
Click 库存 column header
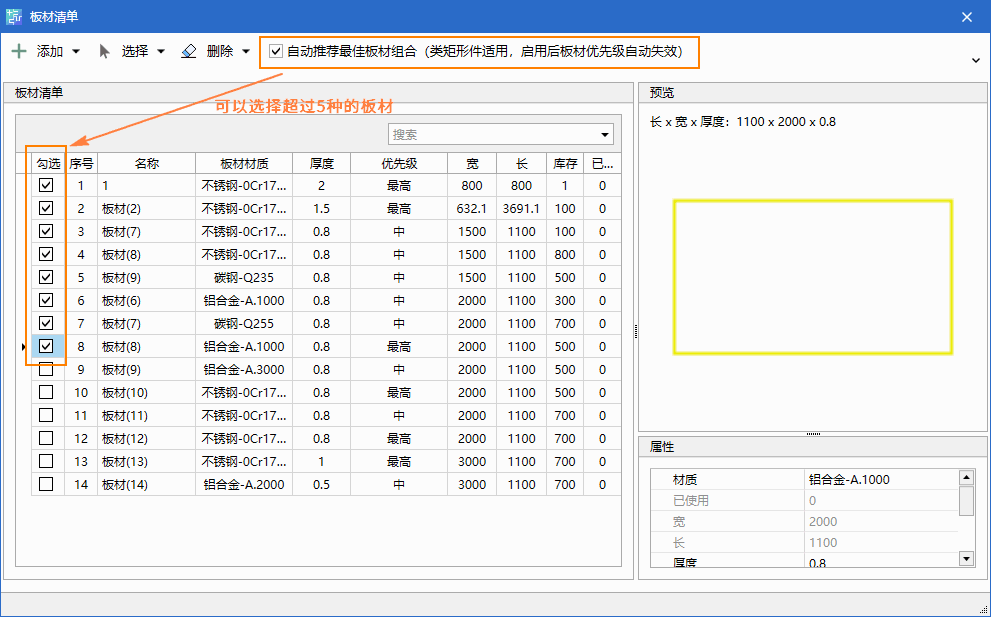(x=565, y=163)
